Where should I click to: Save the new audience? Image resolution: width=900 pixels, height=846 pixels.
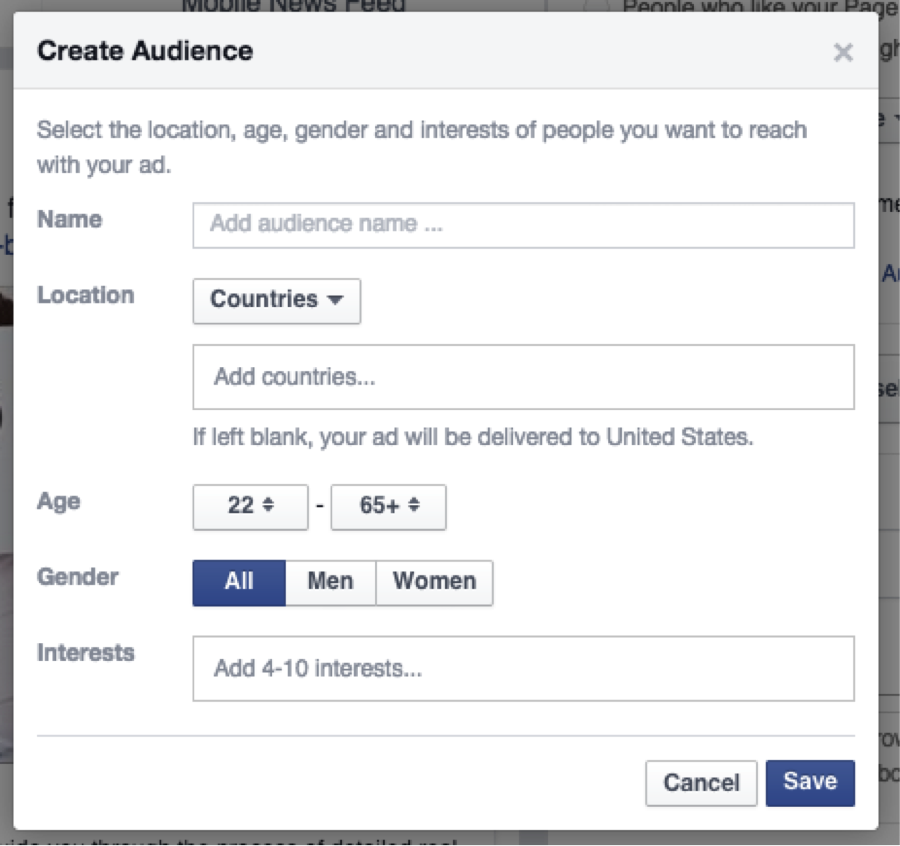point(810,782)
